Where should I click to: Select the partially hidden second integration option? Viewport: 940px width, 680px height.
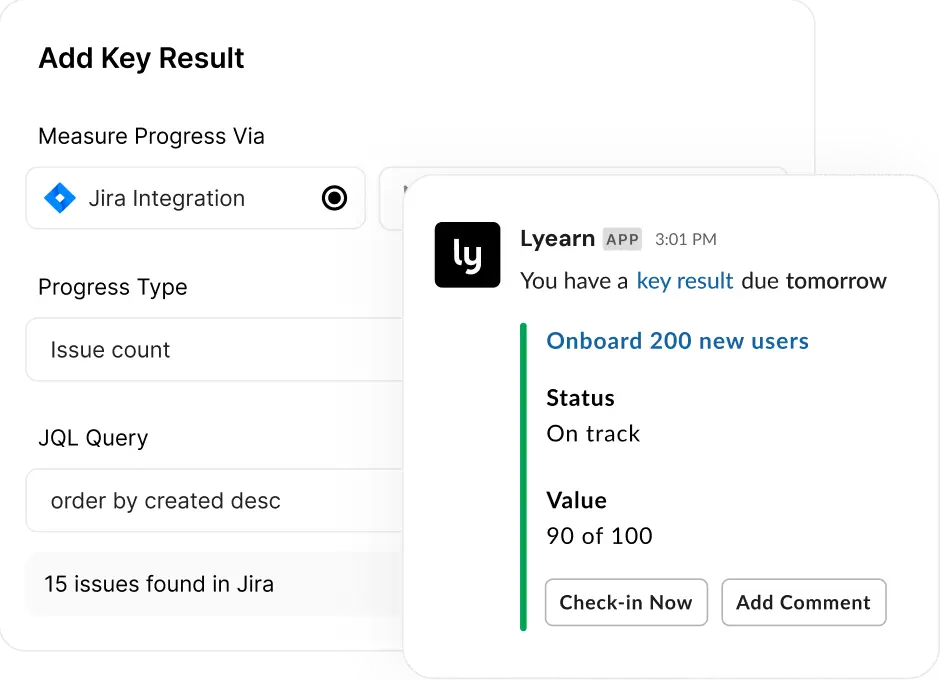391,198
